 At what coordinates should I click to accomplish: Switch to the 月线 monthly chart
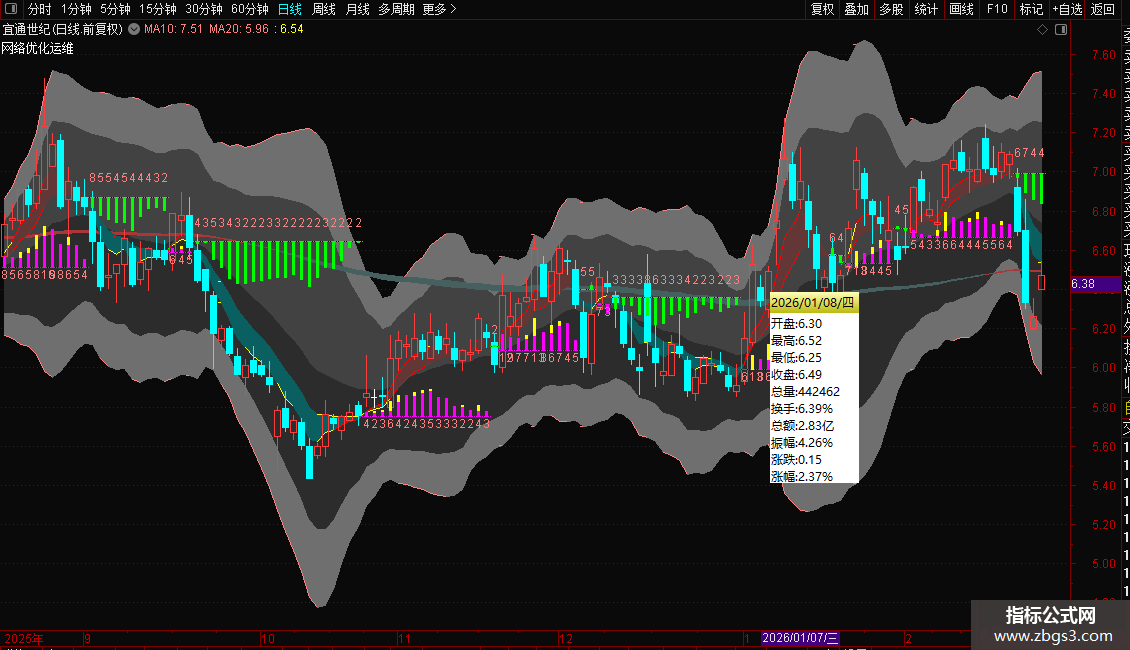357,9
